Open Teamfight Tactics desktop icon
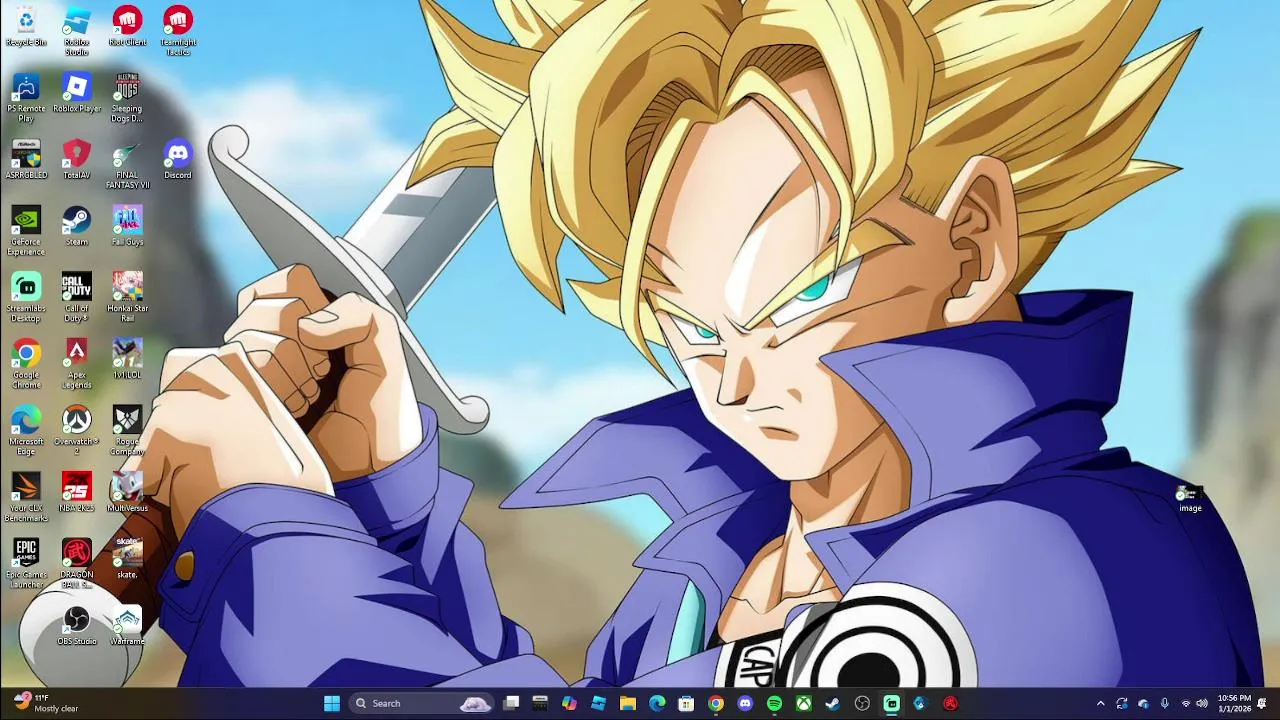Screen dimensions: 1280x720 [x=178, y=31]
